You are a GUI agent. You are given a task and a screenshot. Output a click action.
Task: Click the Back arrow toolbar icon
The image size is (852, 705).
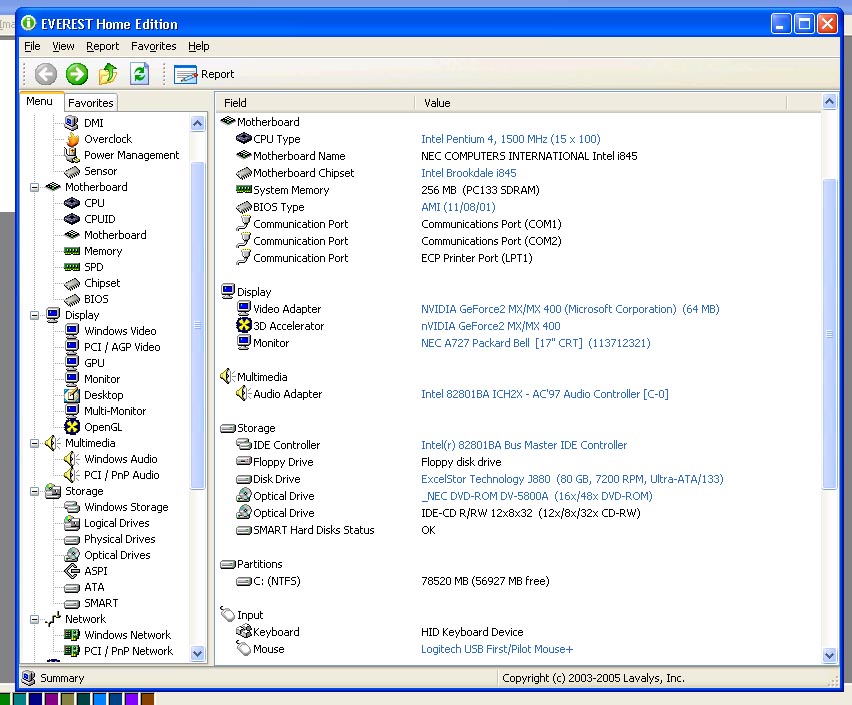click(46, 74)
